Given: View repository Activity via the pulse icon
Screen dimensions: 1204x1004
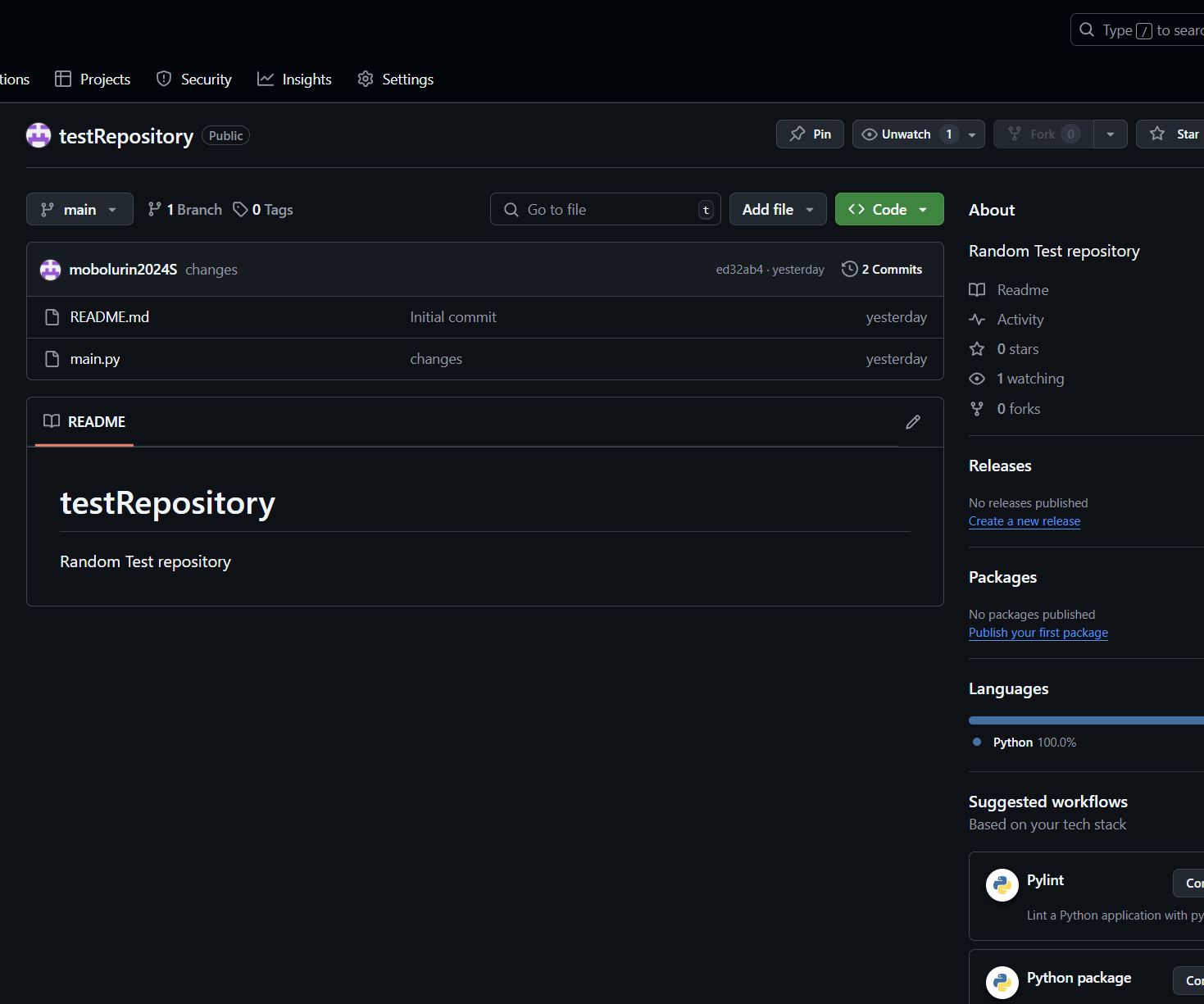Looking at the screenshot, I should pyautogui.click(x=976, y=319).
